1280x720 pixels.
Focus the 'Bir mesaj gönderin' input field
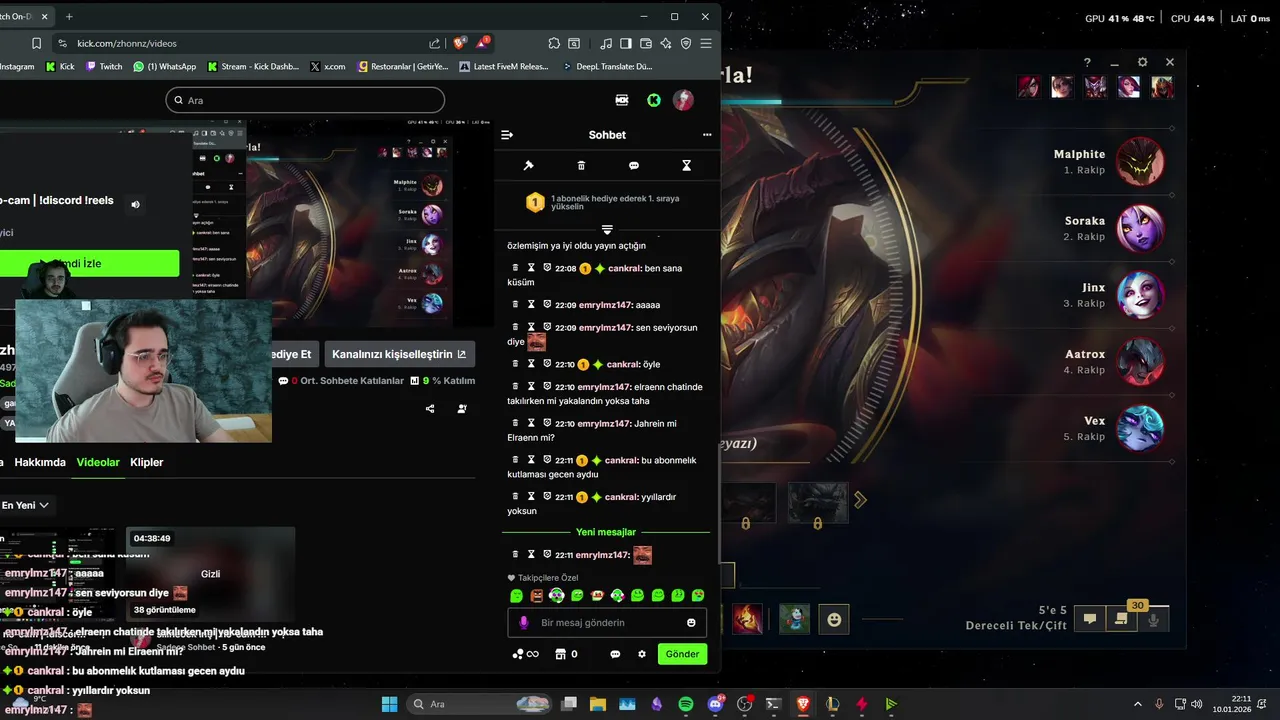click(607, 623)
